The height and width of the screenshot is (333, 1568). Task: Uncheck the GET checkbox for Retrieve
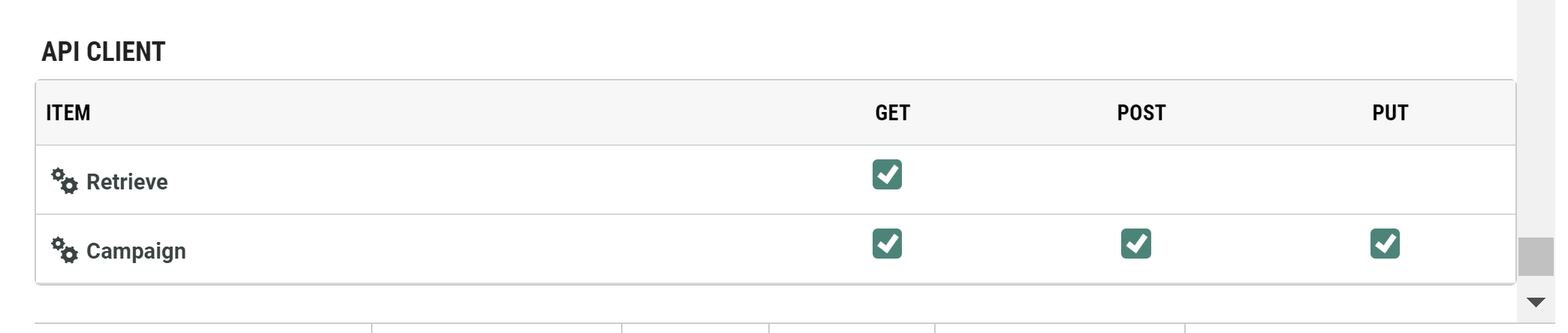tap(887, 174)
